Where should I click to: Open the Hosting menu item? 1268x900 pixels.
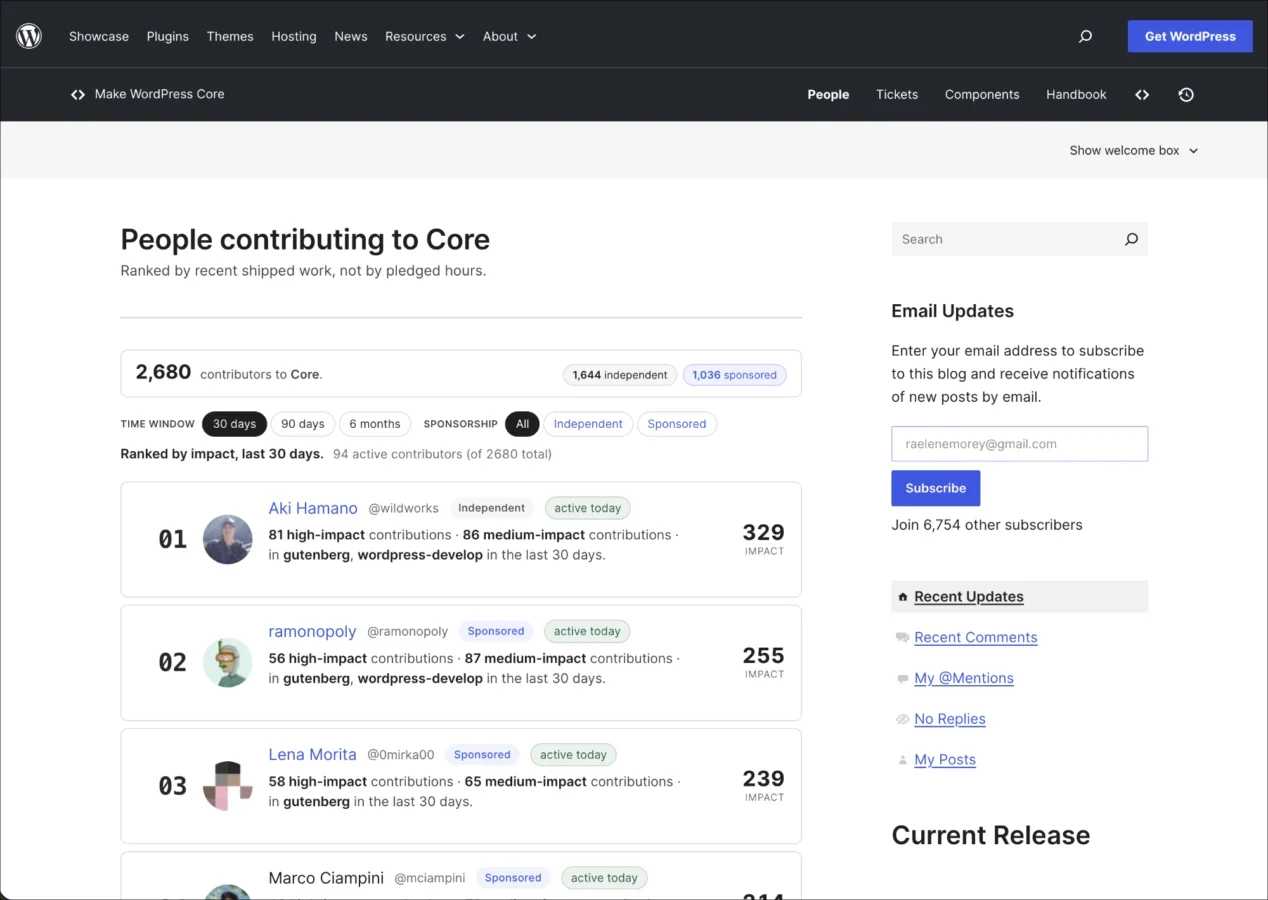pyautogui.click(x=294, y=36)
